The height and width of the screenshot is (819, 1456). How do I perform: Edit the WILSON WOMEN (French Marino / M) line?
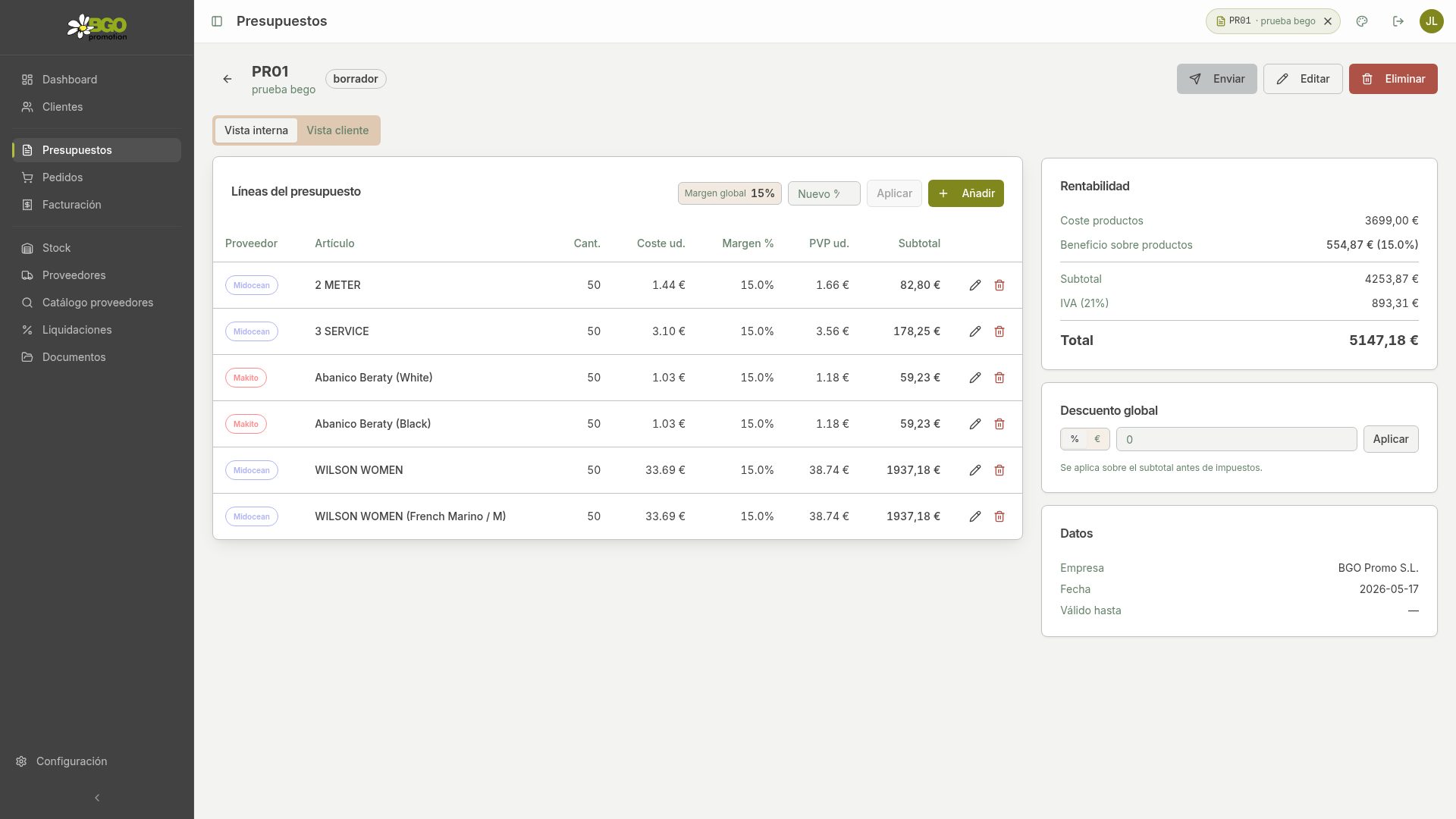click(975, 516)
